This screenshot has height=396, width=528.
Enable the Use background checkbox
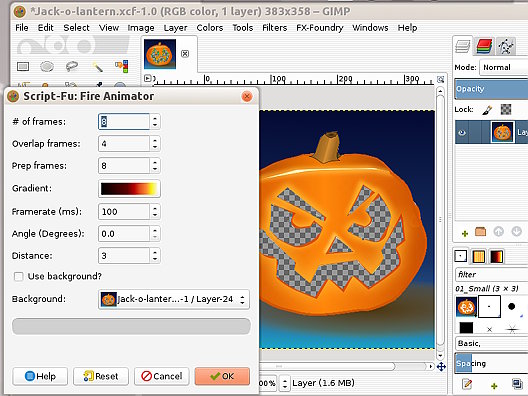pos(19,276)
